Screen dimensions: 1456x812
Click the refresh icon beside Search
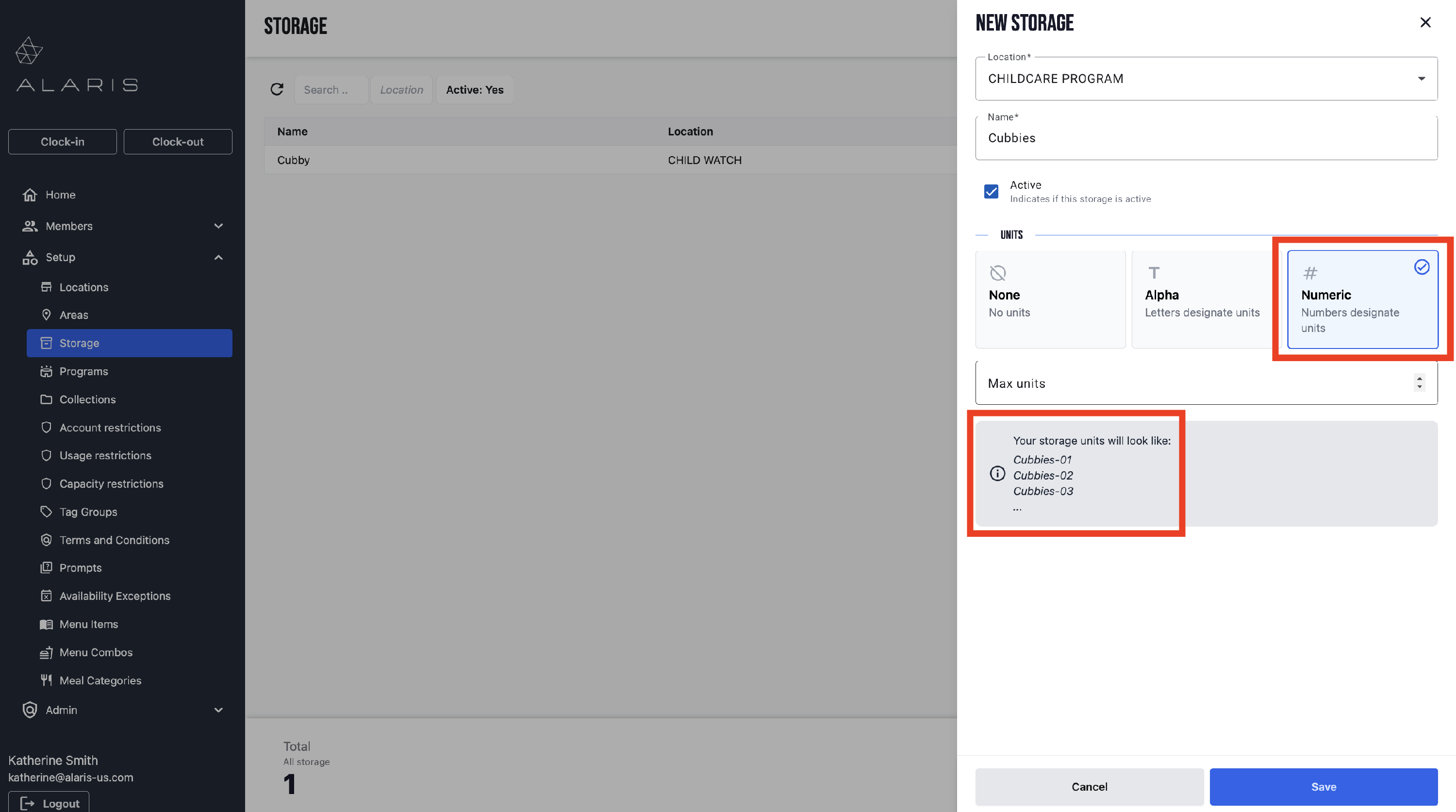[x=276, y=89]
